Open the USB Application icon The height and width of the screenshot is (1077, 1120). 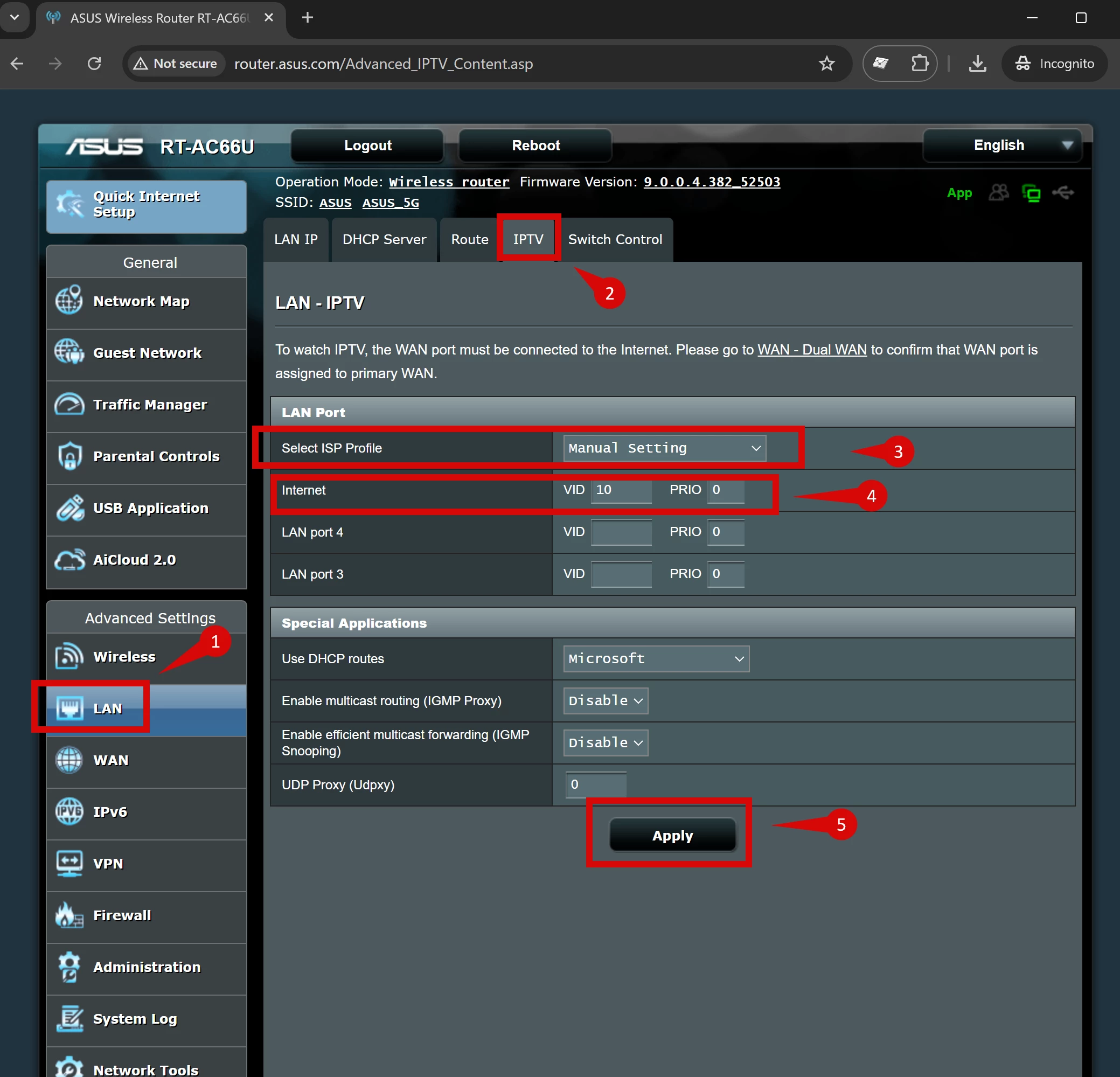tap(69, 508)
